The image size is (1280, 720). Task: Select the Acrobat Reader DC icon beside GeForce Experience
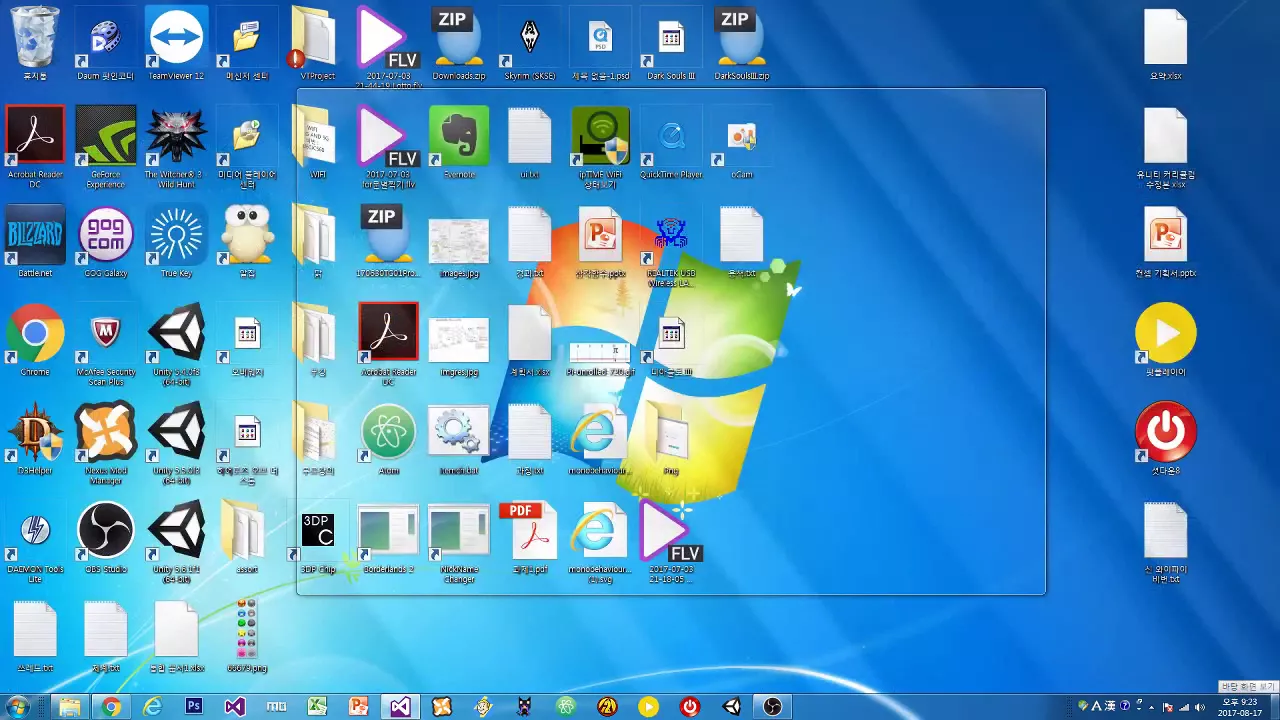pyautogui.click(x=35, y=146)
